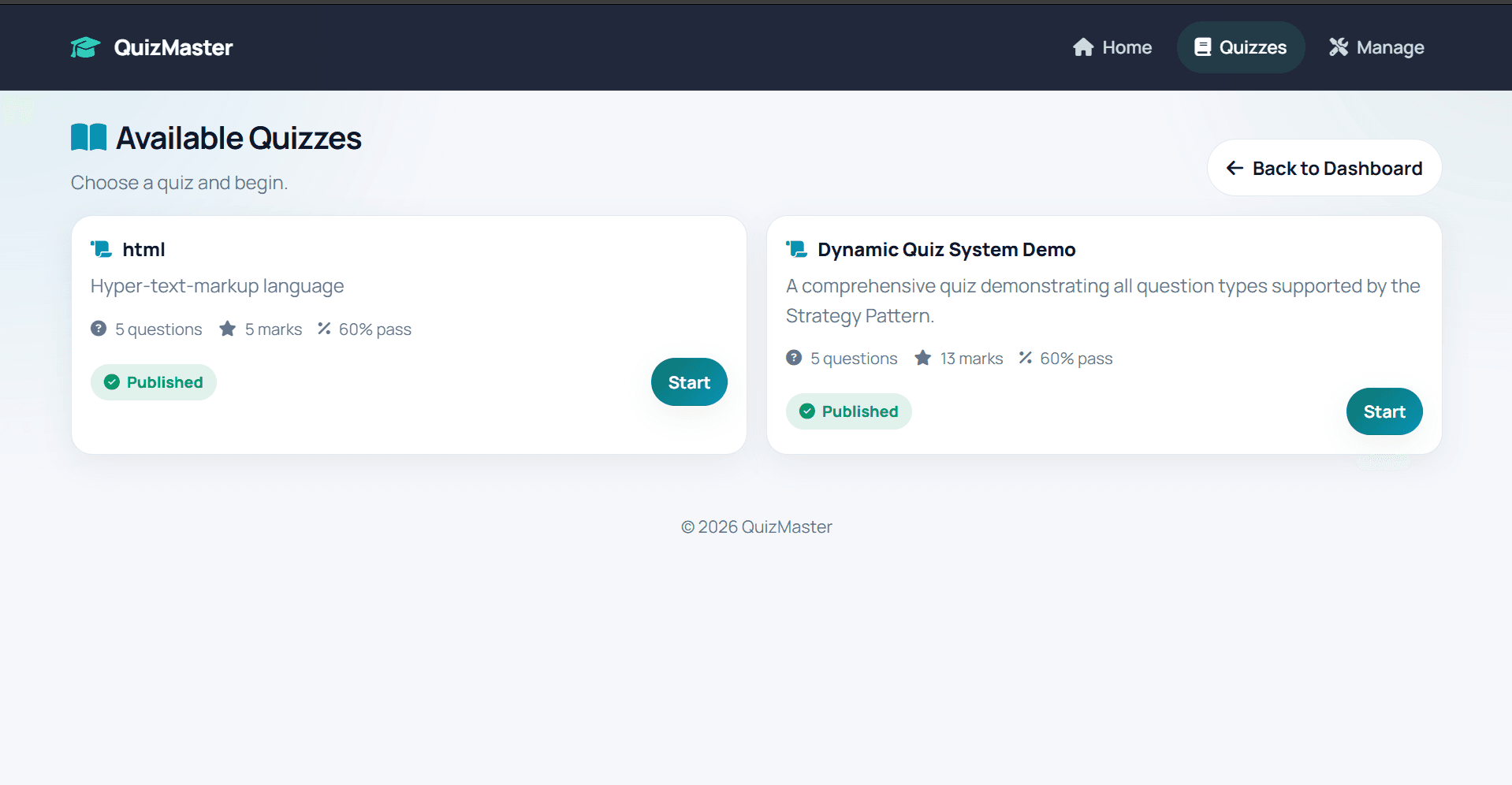Viewport: 1512px width, 785px height.
Task: Click the scroll icon beside Dynamic Quiz System Demo
Action: (x=796, y=249)
